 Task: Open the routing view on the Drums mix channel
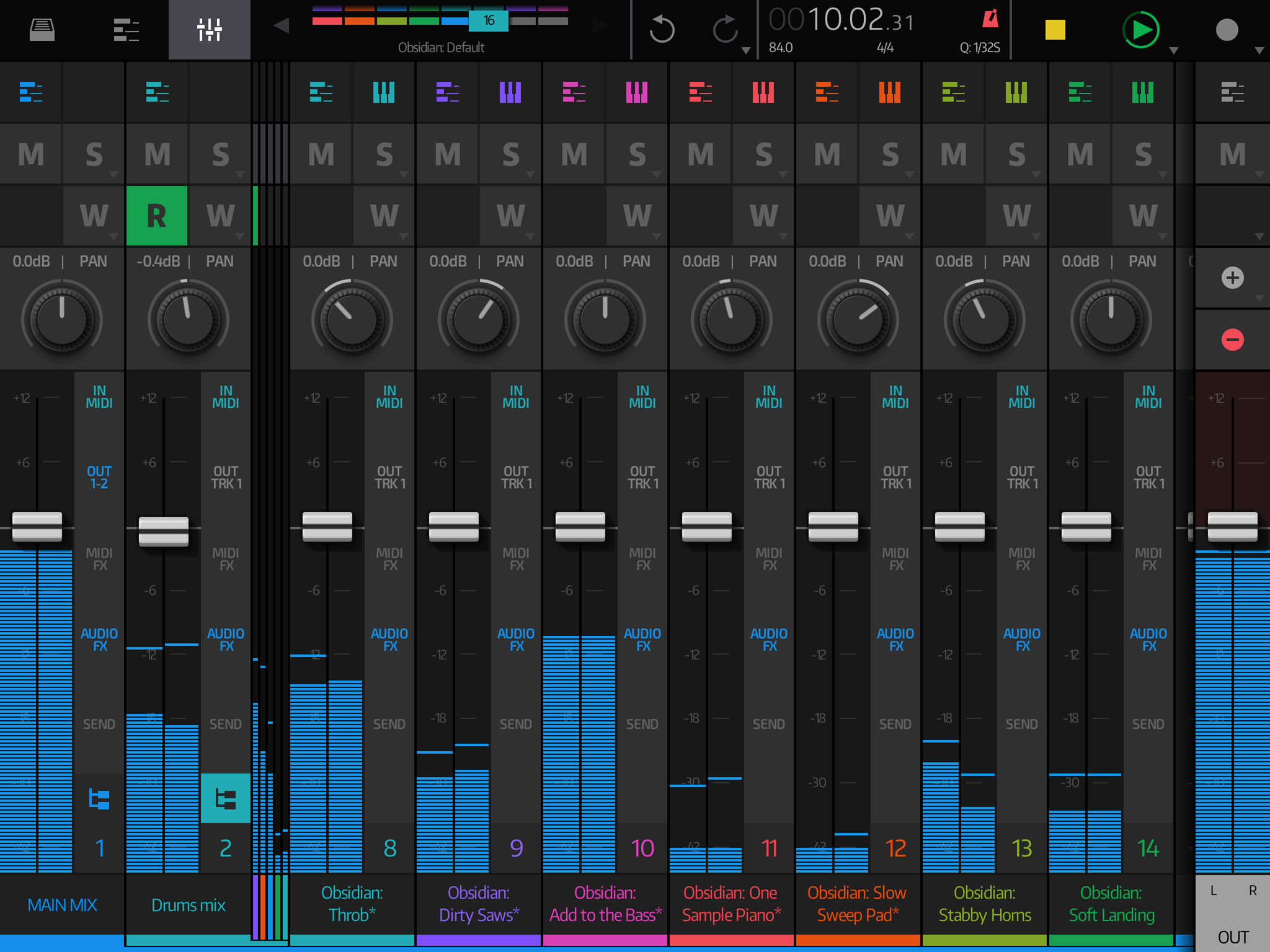click(225, 800)
